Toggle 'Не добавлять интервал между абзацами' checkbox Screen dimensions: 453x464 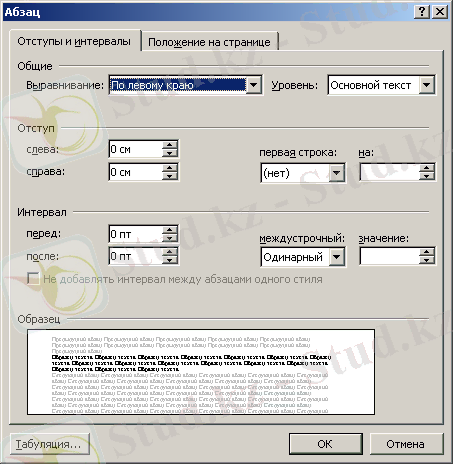click(33, 278)
